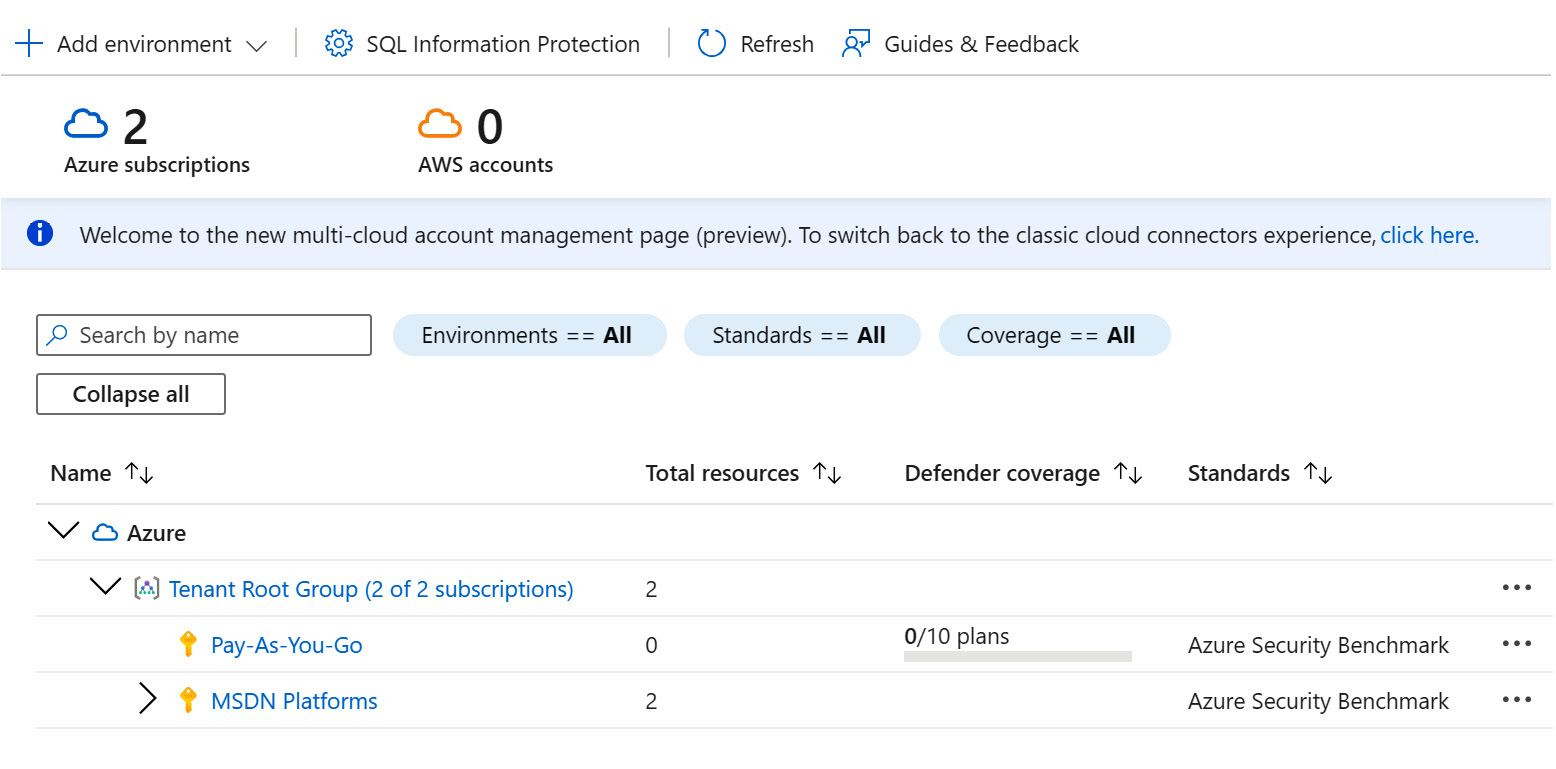Image resolution: width=1556 pixels, height=769 pixels.
Task: Select total resources value for Tenant Root Group
Action: pyautogui.click(x=652, y=589)
